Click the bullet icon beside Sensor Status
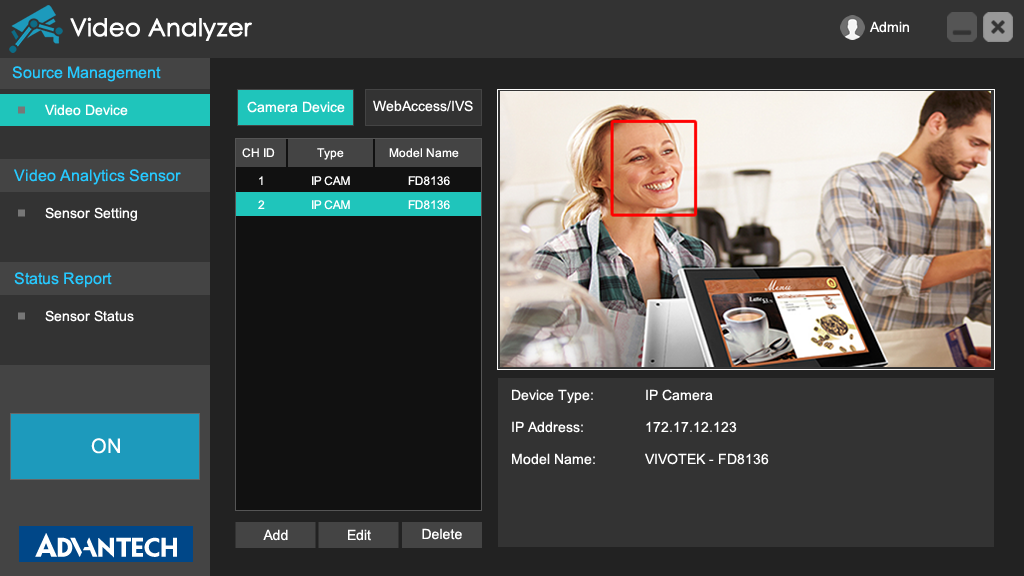The image size is (1024, 576). click(x=22, y=316)
